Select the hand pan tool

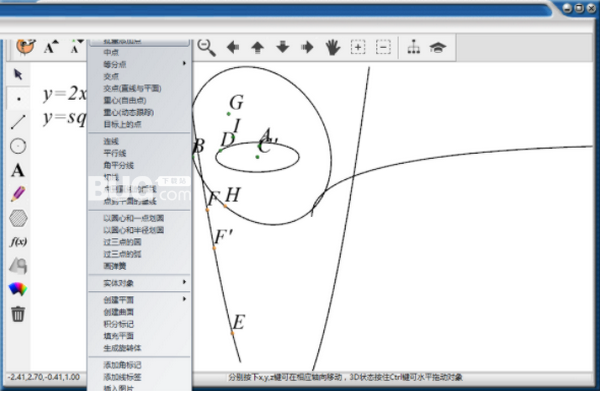click(x=333, y=47)
